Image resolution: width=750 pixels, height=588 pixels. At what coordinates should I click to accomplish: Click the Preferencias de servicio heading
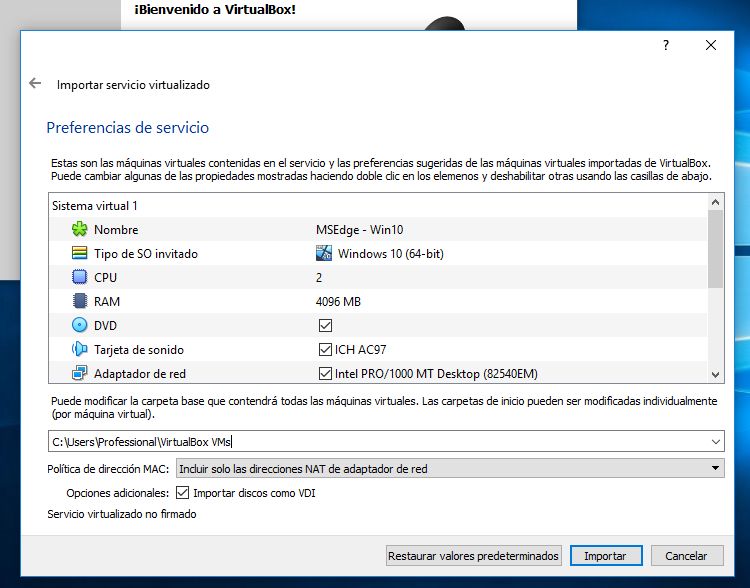(x=128, y=127)
